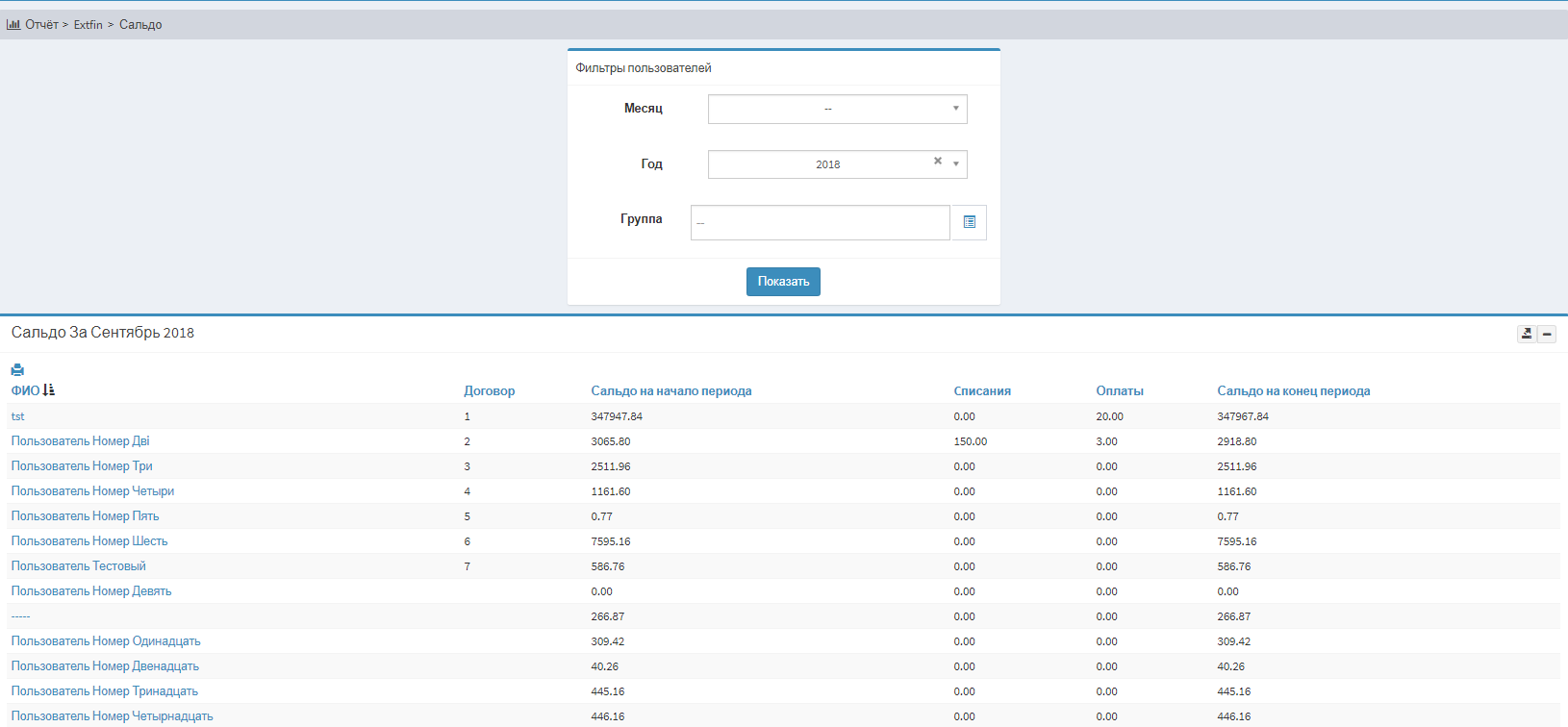This screenshot has width=1568, height=727.
Task: Click the Группа input field
Action: pyautogui.click(x=820, y=222)
